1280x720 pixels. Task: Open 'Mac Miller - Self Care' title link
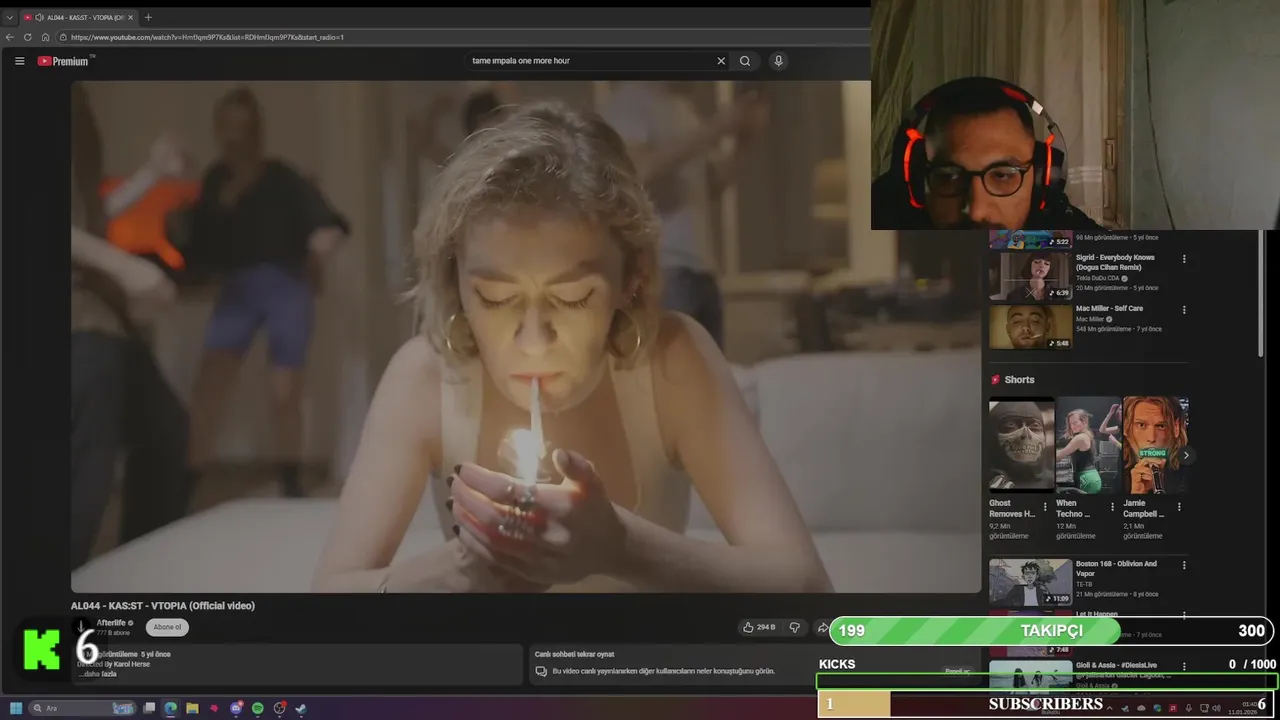[1109, 309]
